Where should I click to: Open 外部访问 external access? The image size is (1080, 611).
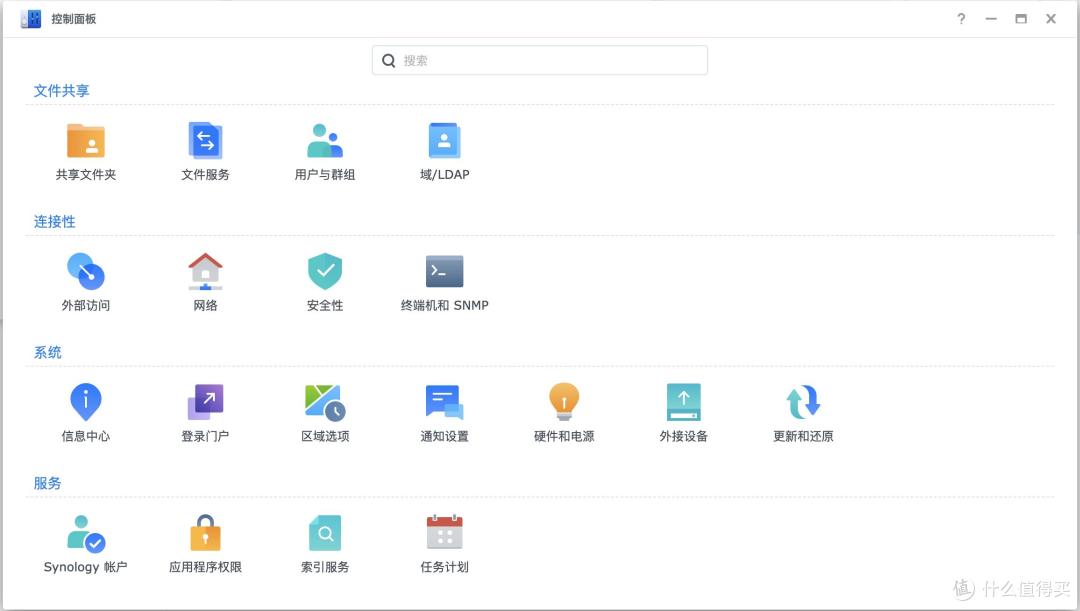[x=85, y=271]
